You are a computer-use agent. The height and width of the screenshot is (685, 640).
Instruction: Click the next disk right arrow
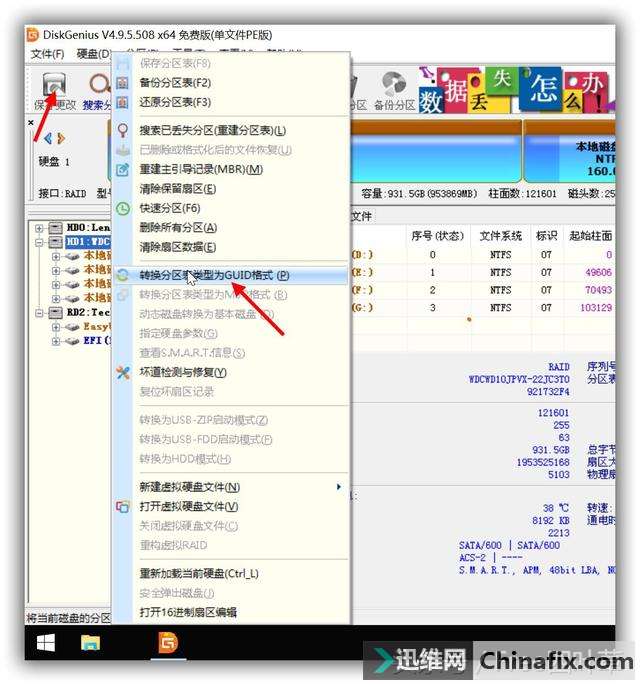(61, 138)
